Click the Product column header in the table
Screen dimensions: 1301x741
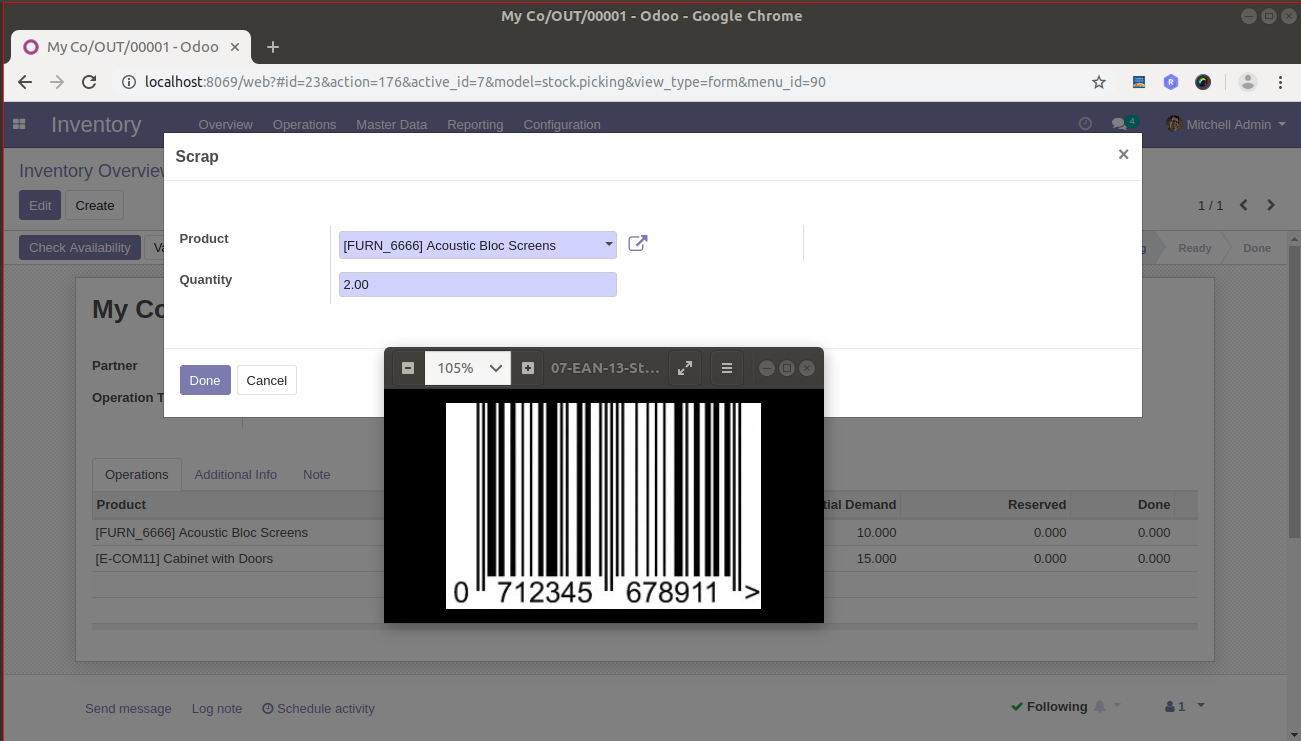121,505
